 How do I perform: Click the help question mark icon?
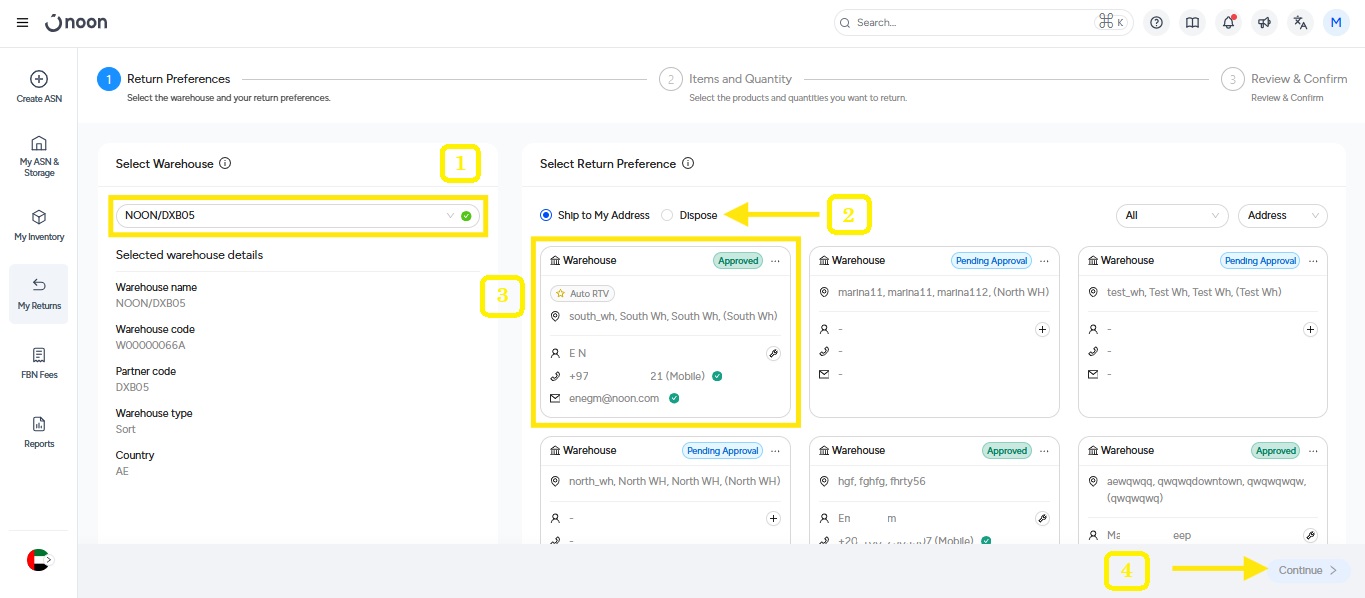point(1156,22)
